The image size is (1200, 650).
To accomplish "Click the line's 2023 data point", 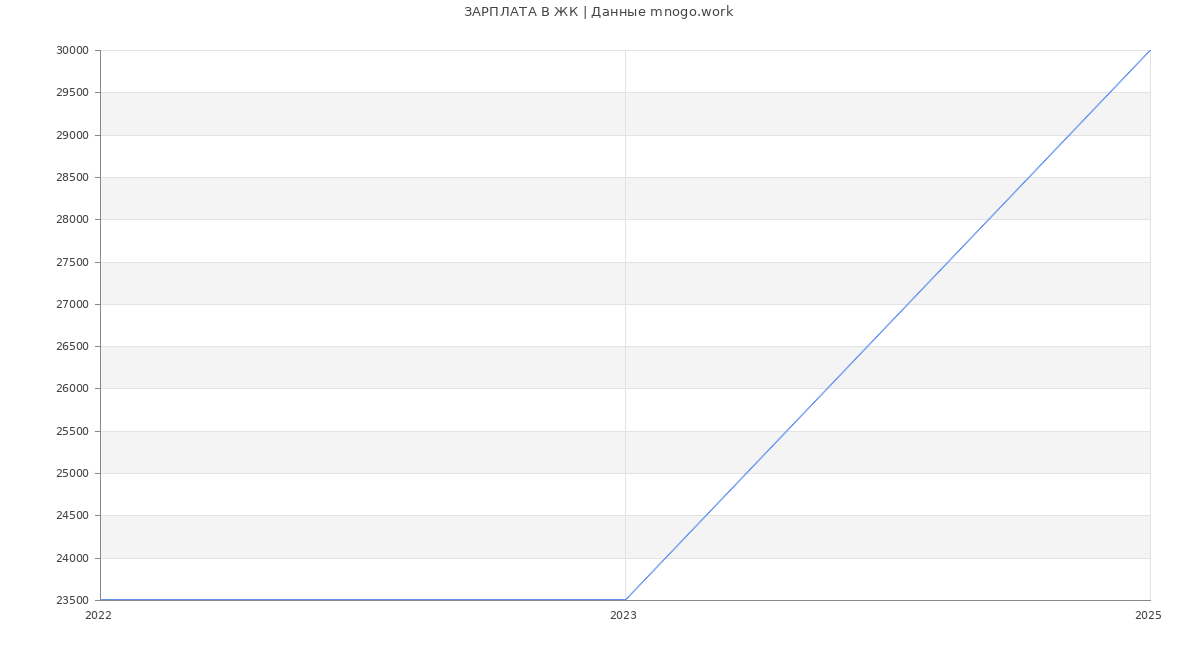I will point(625,600).
